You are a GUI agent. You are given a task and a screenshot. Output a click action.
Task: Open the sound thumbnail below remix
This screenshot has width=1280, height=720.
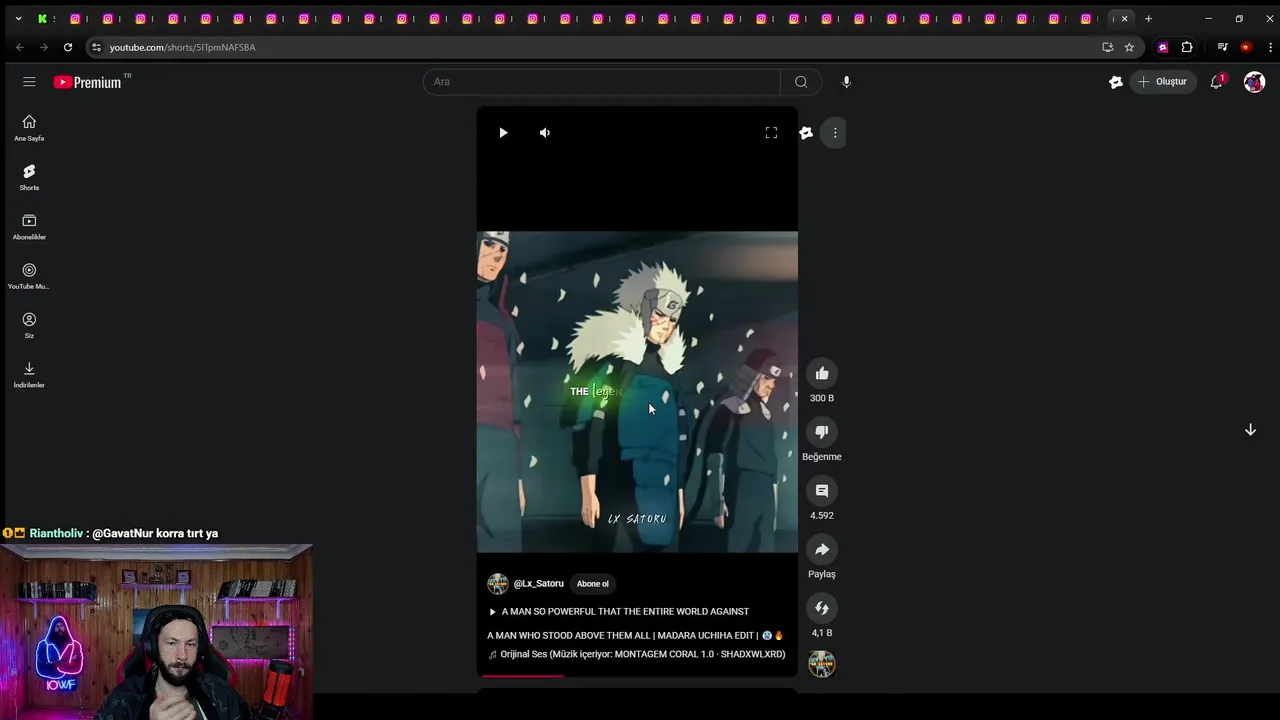point(822,664)
